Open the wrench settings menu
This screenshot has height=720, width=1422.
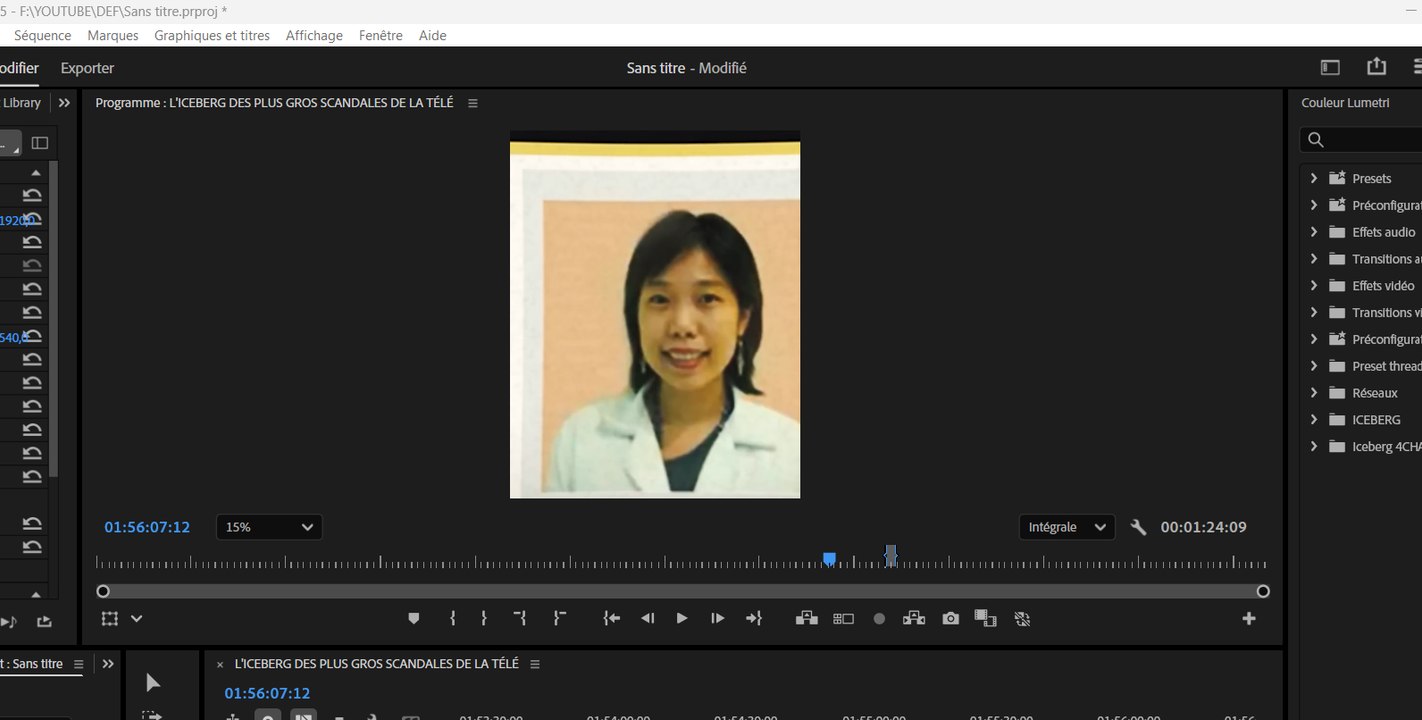point(1138,527)
